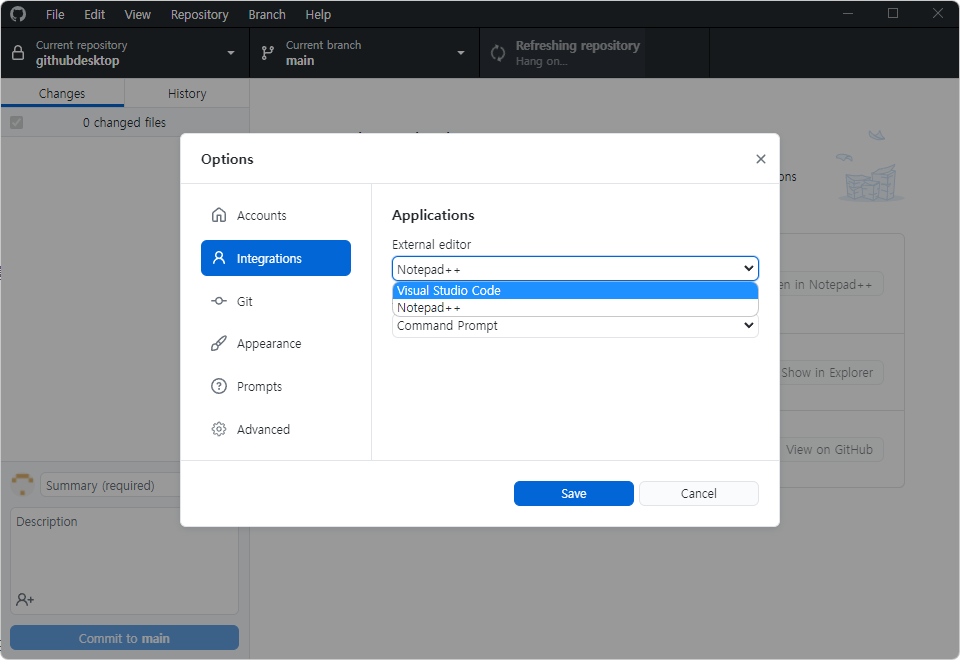
Task: Click the Advanced gear icon
Action: click(x=218, y=429)
